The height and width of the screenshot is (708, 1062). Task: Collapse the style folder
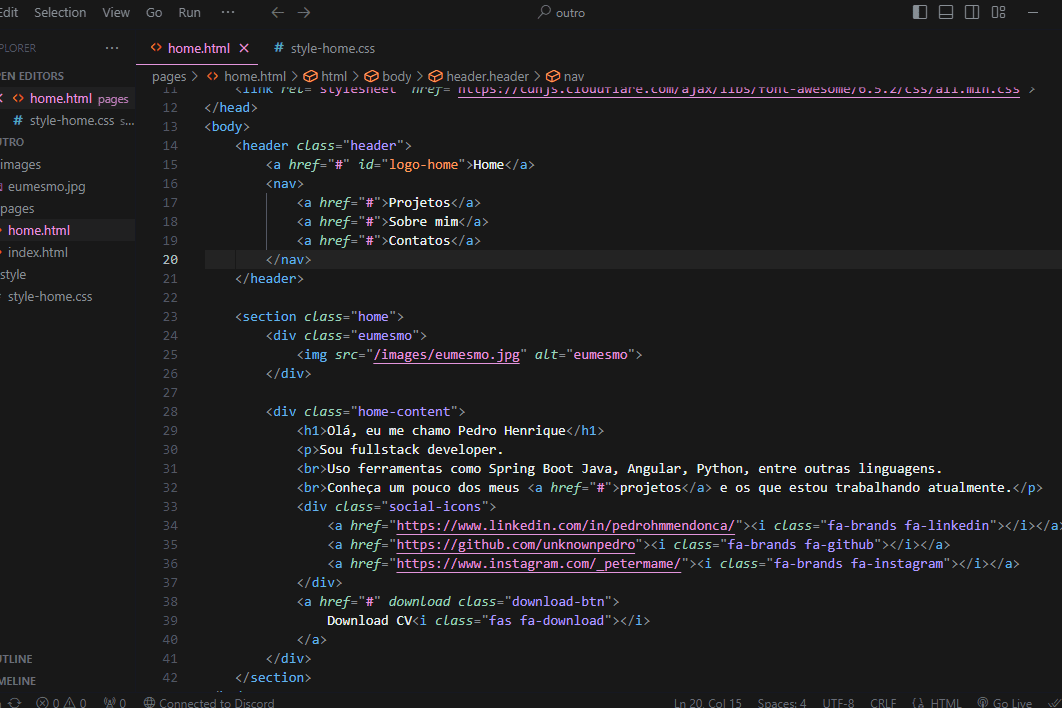pyautogui.click(x=13, y=274)
